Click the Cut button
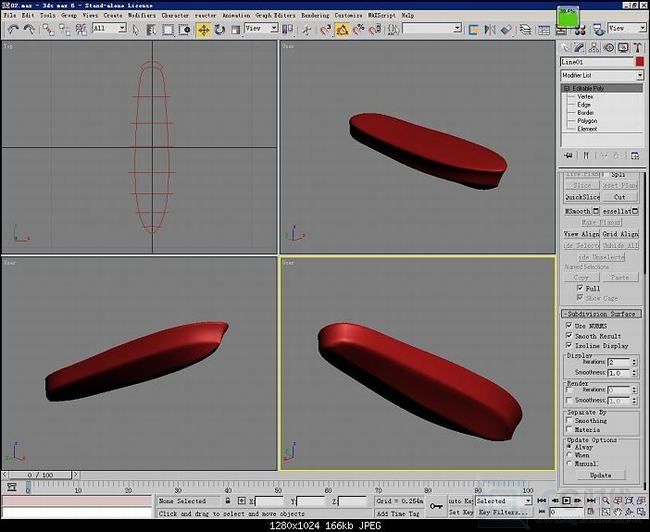Viewport: 650px width, 532px height. click(x=620, y=197)
